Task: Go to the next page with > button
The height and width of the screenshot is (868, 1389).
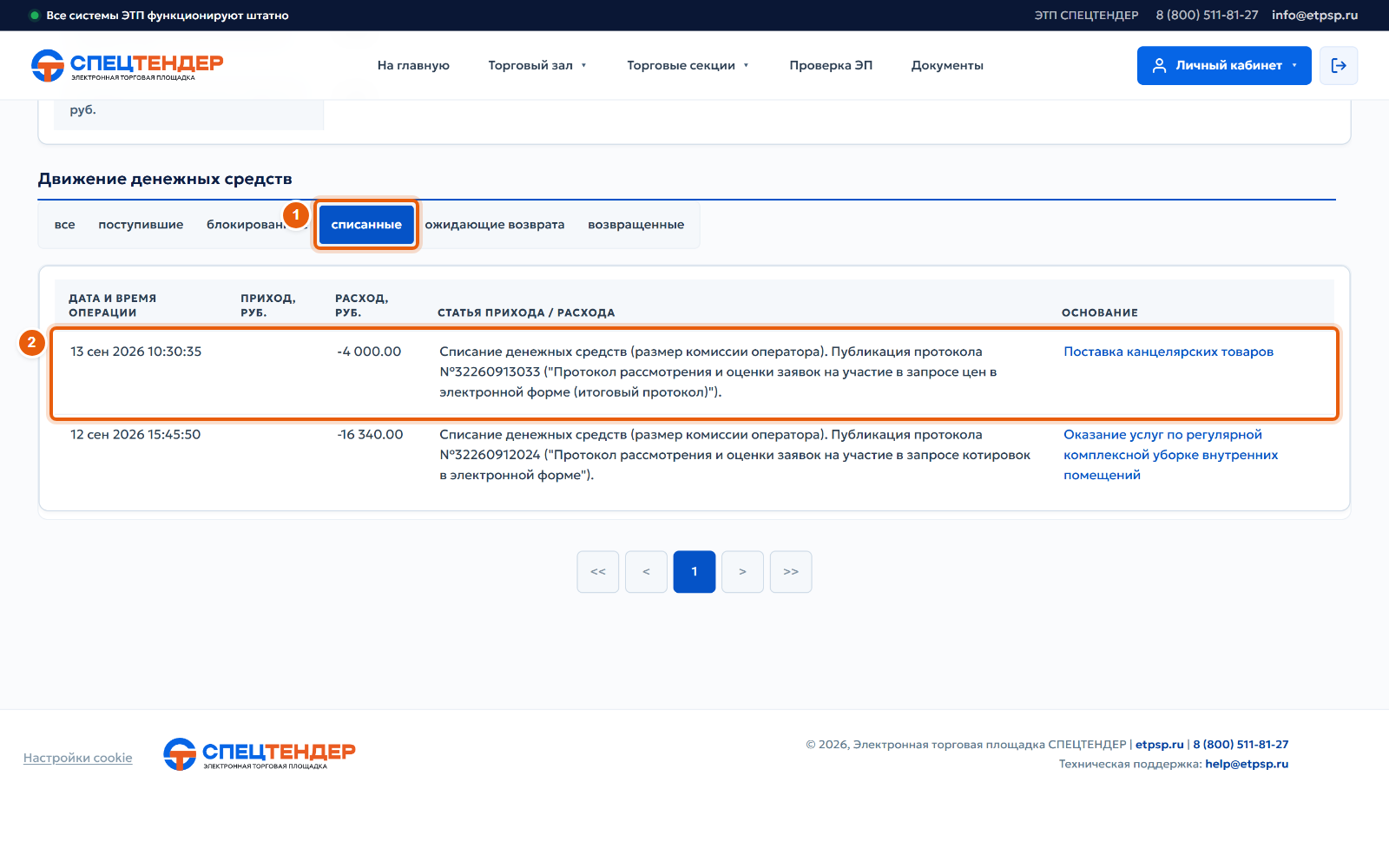Action: [x=742, y=572]
